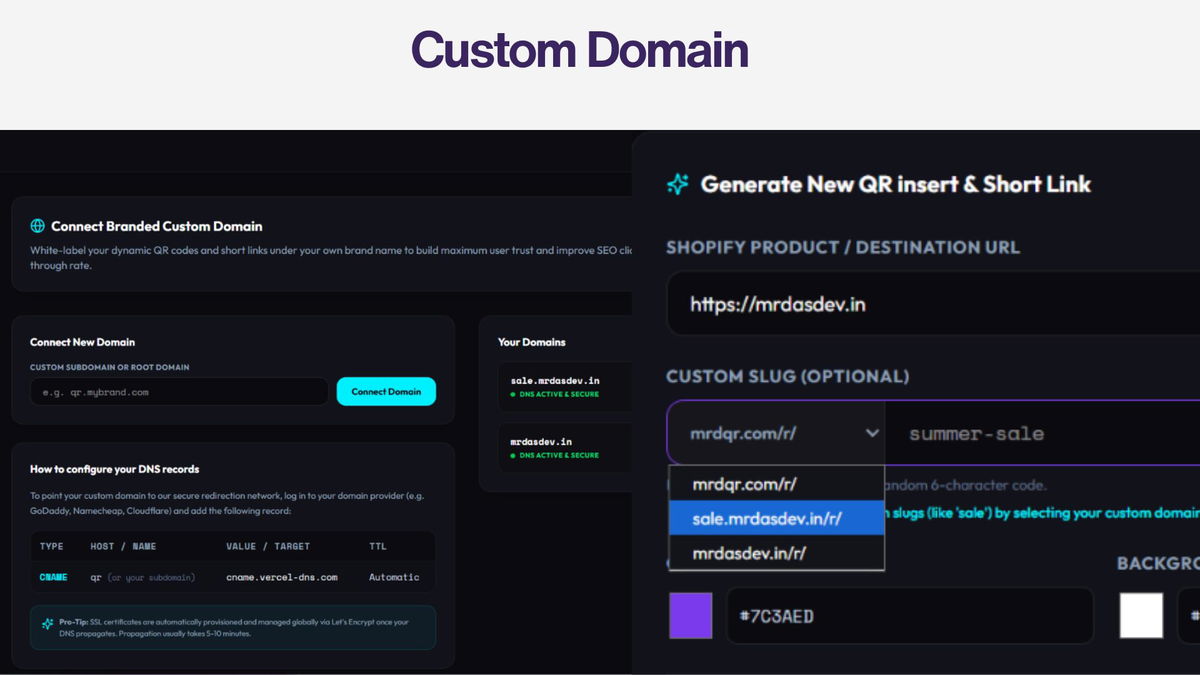Click the VALUE / TARGET column header
The height and width of the screenshot is (675, 1200).
click(268, 546)
